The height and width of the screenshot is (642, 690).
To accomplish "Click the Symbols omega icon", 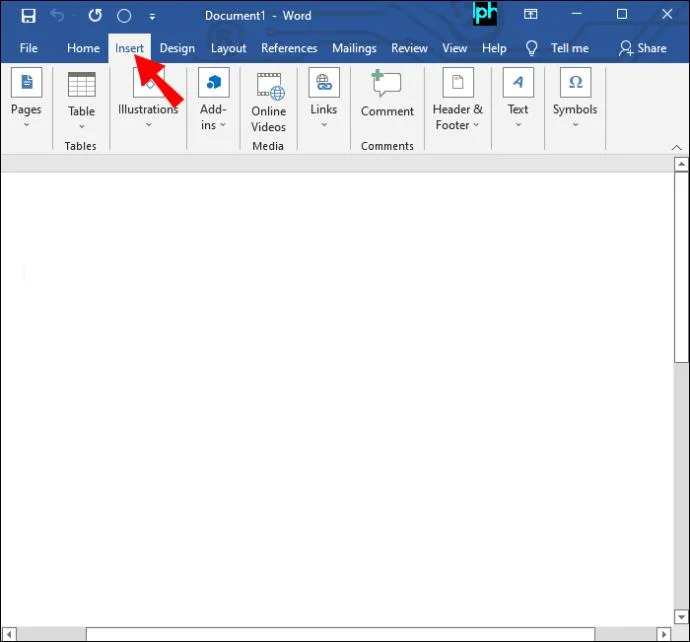I will click(x=576, y=82).
